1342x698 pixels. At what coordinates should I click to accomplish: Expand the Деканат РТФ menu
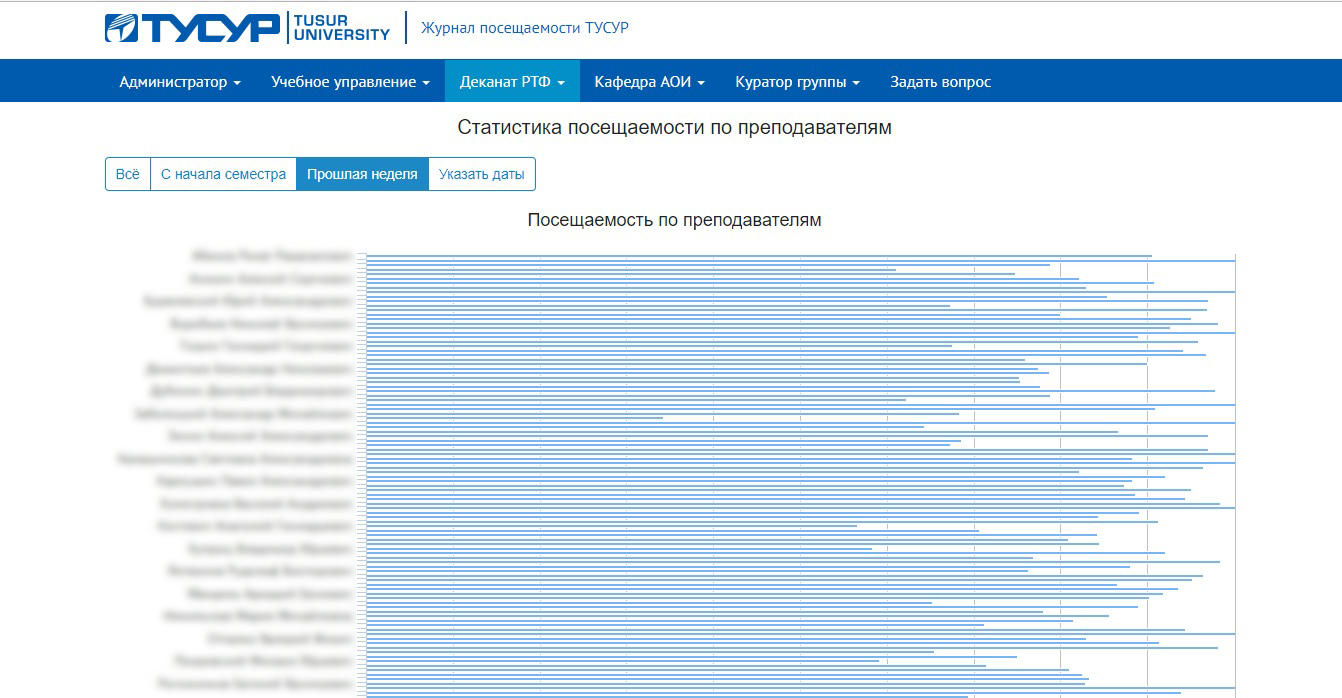click(x=512, y=82)
